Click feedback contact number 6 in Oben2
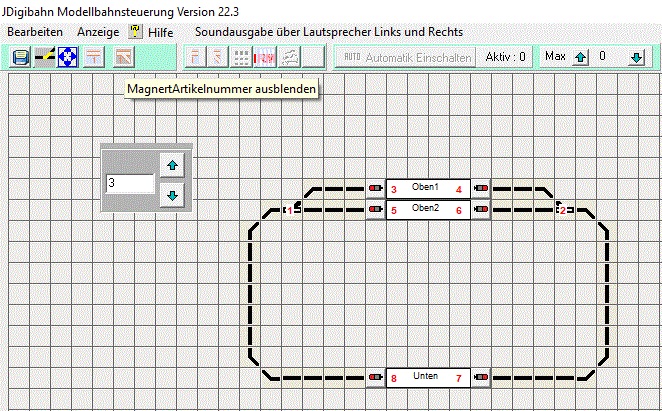This screenshot has width=662, height=411. [x=459, y=210]
